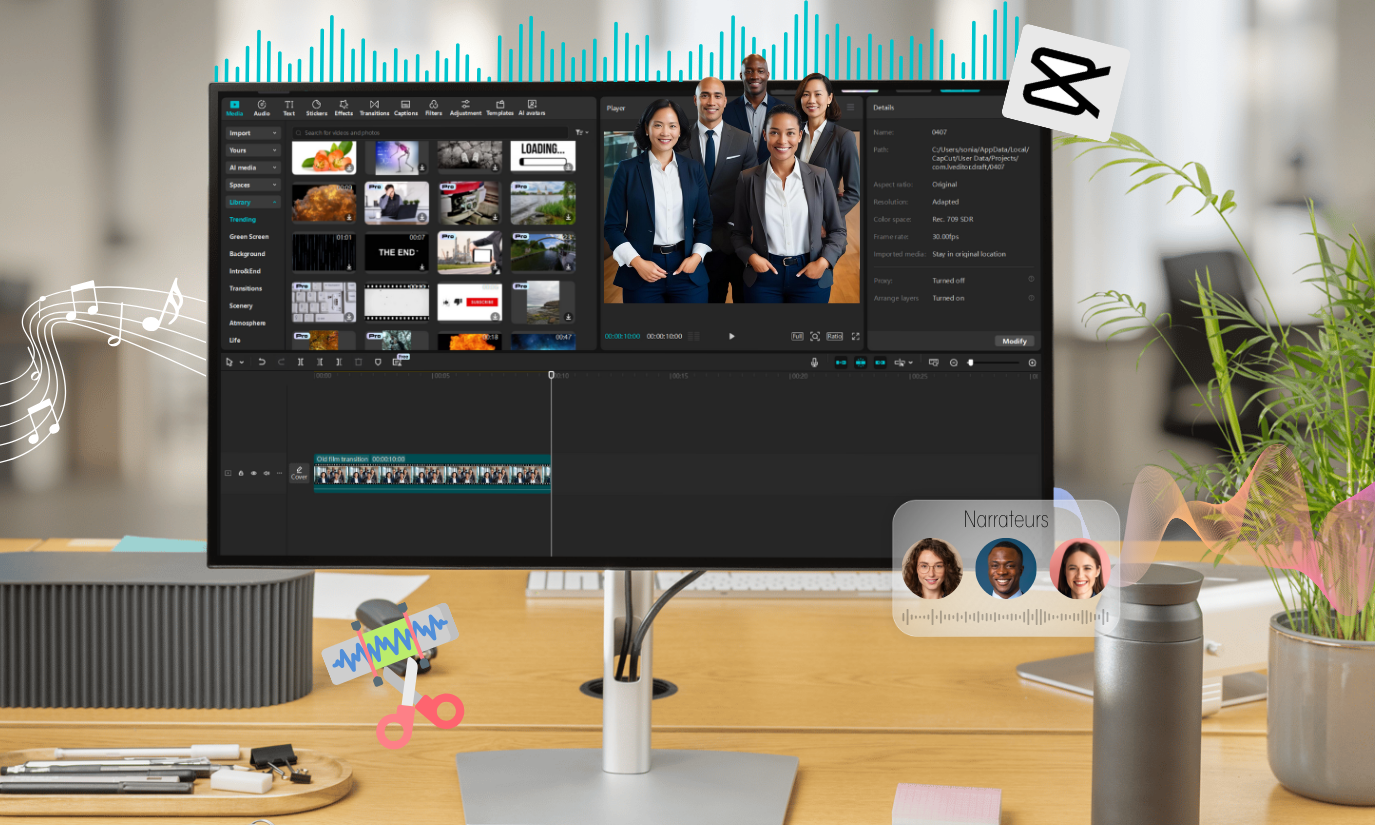Click the undo arrow in timeline toolbar

click(262, 362)
